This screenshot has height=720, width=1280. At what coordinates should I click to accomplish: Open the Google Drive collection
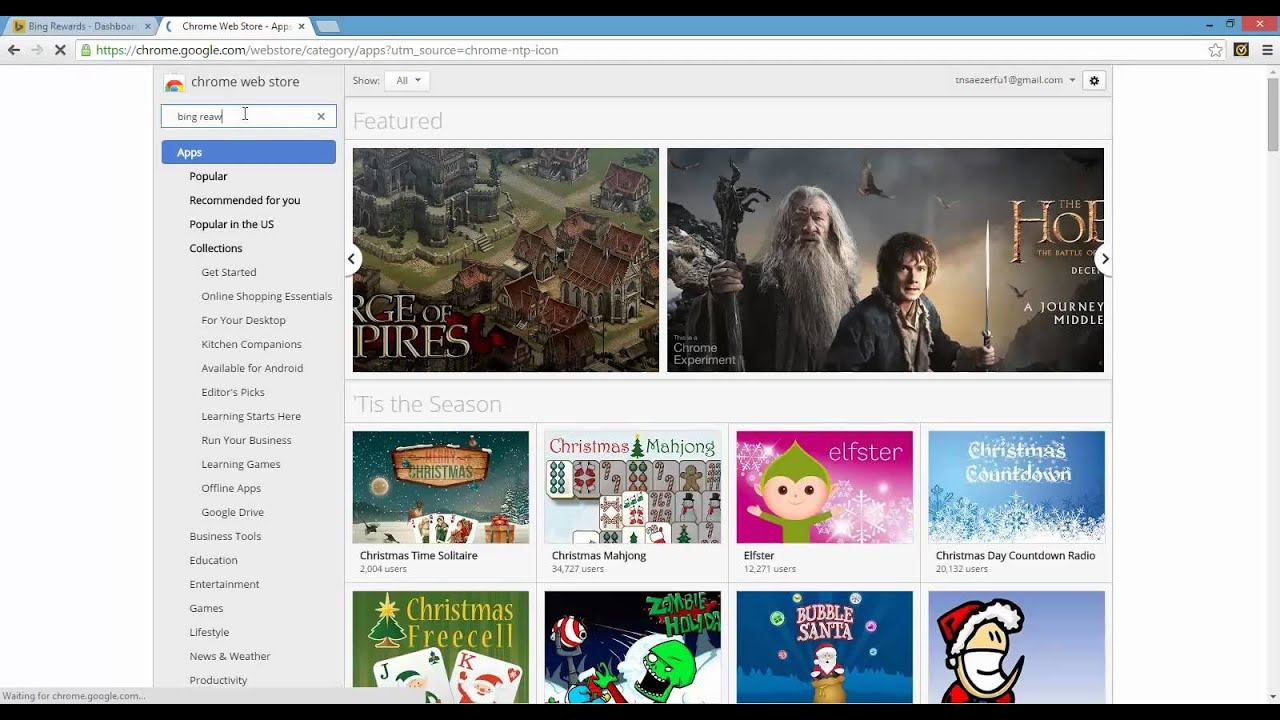point(232,512)
